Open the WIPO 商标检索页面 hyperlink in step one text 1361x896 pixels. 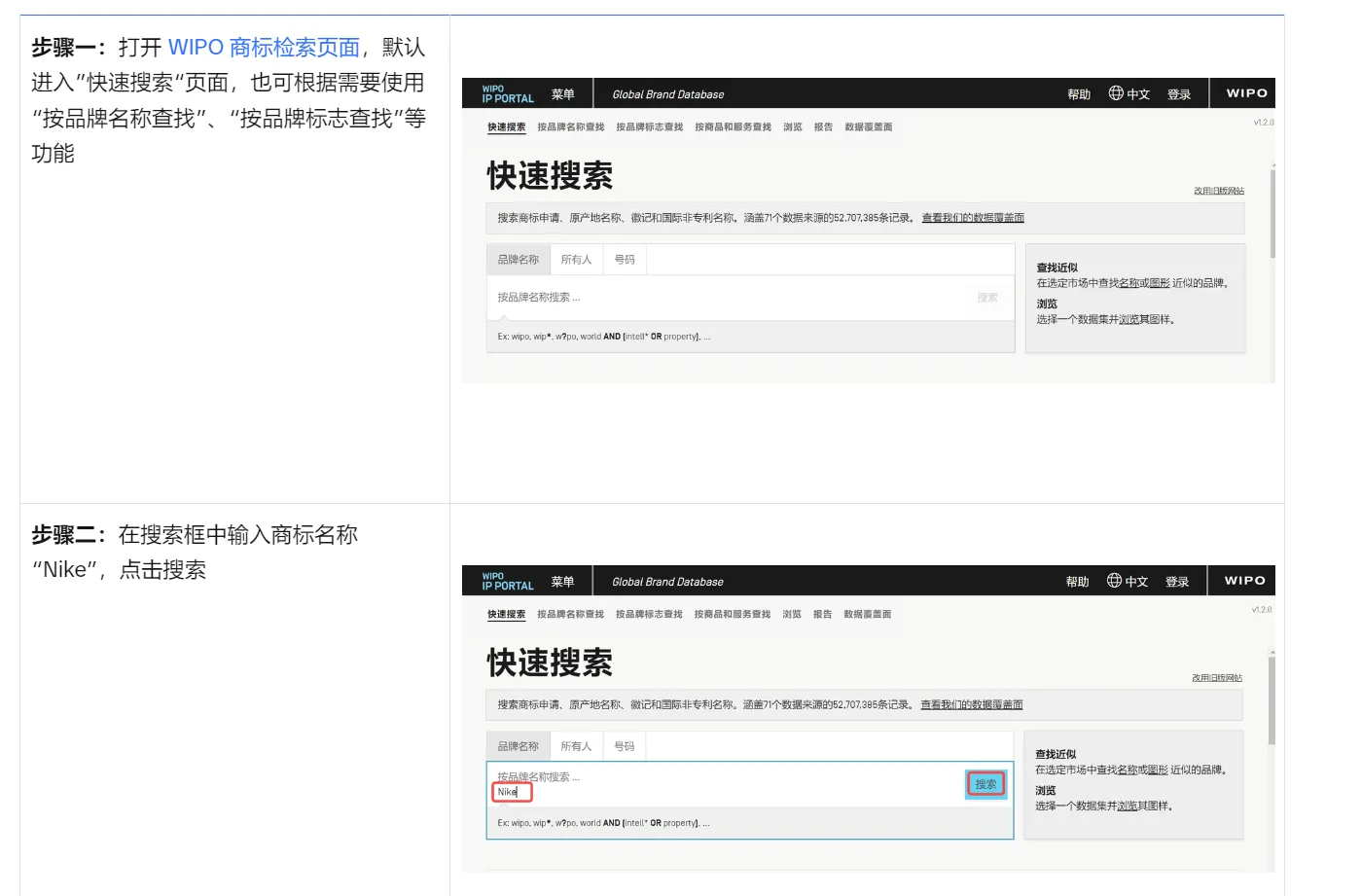tap(264, 48)
